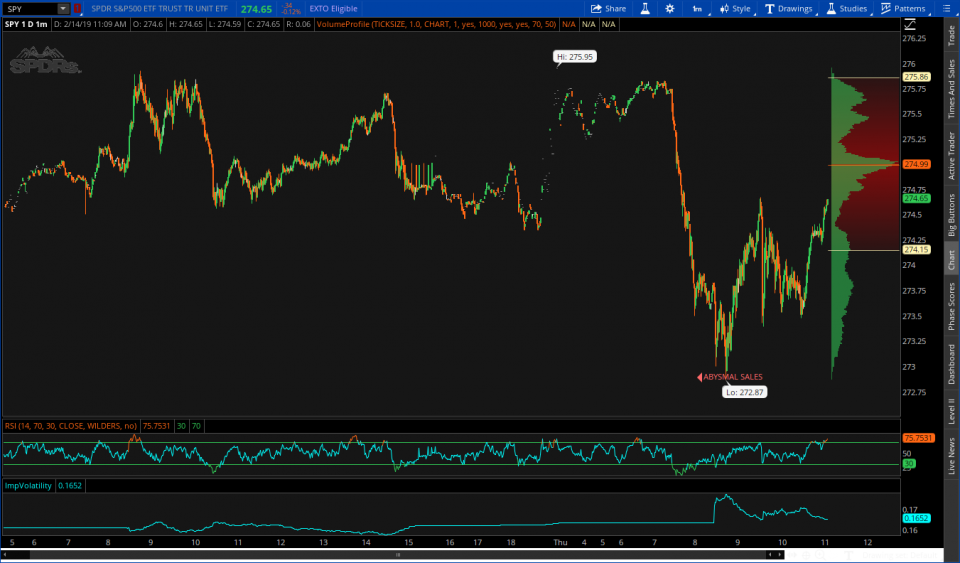Click the green 274.65 last price label

coord(917,198)
